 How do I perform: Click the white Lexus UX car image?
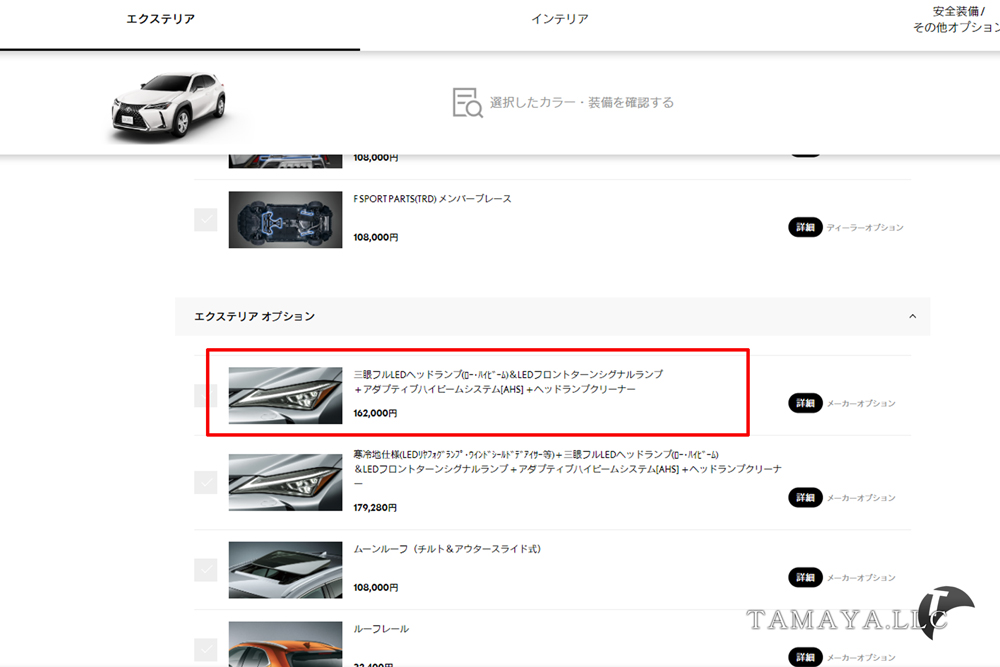pos(169,106)
